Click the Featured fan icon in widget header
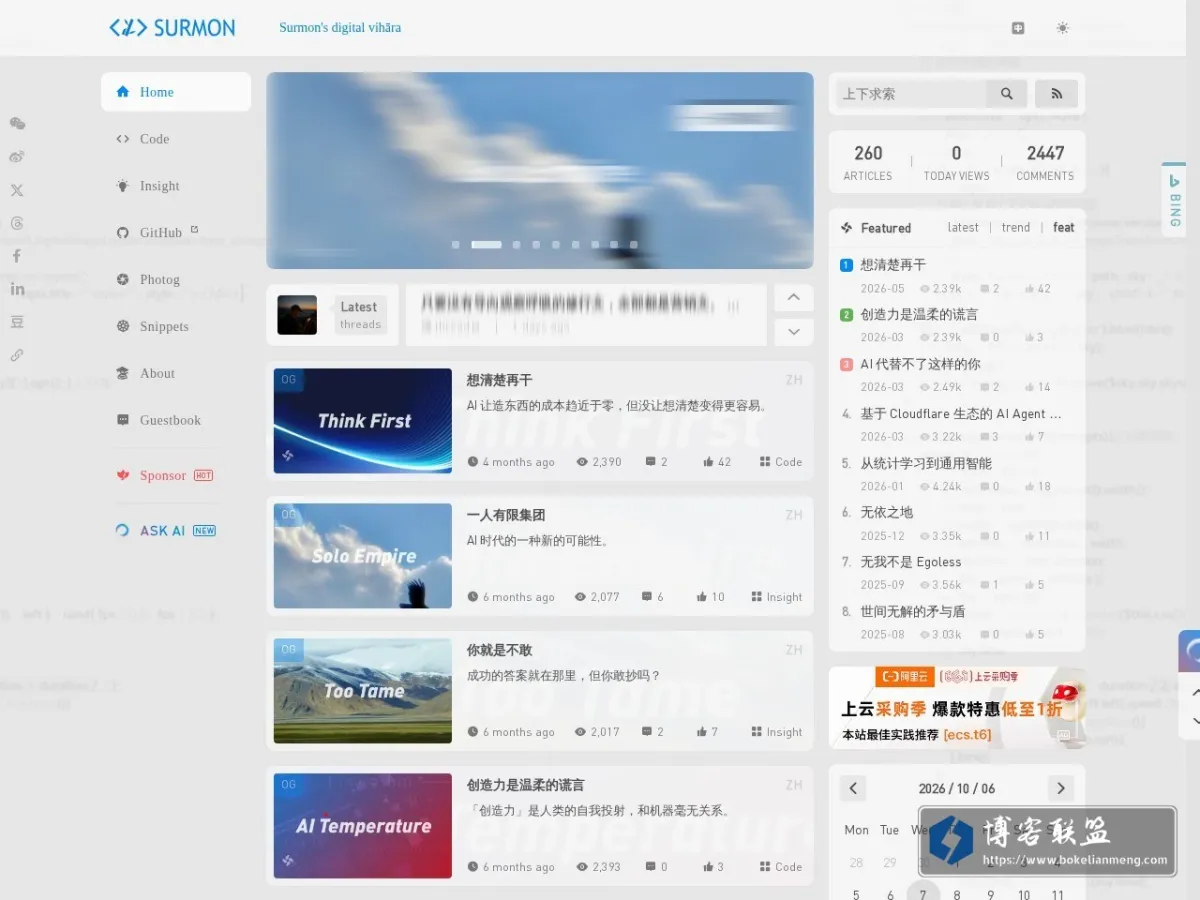Image resolution: width=1200 pixels, height=900 pixels. (847, 228)
